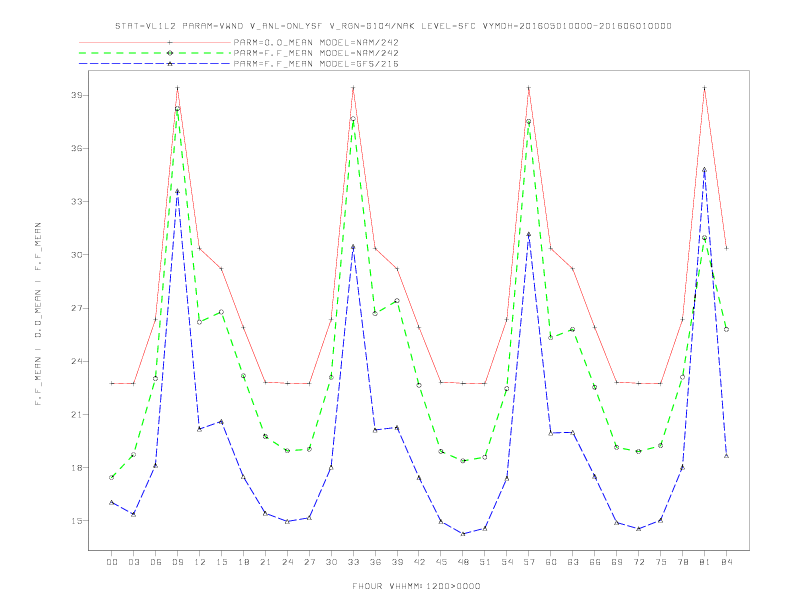Click x-axis forecast hour label 72
The image size is (792, 612).
point(638,562)
